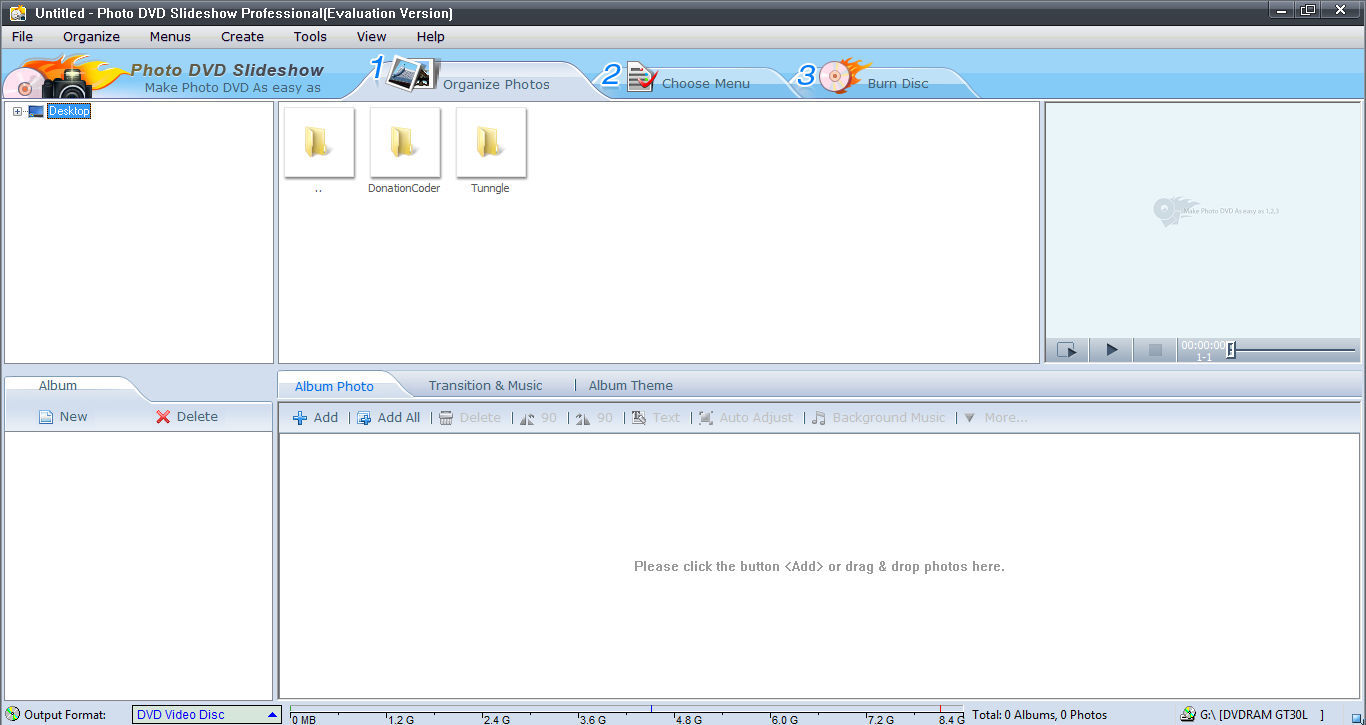Switch to the Transition & Music tab

click(x=486, y=385)
